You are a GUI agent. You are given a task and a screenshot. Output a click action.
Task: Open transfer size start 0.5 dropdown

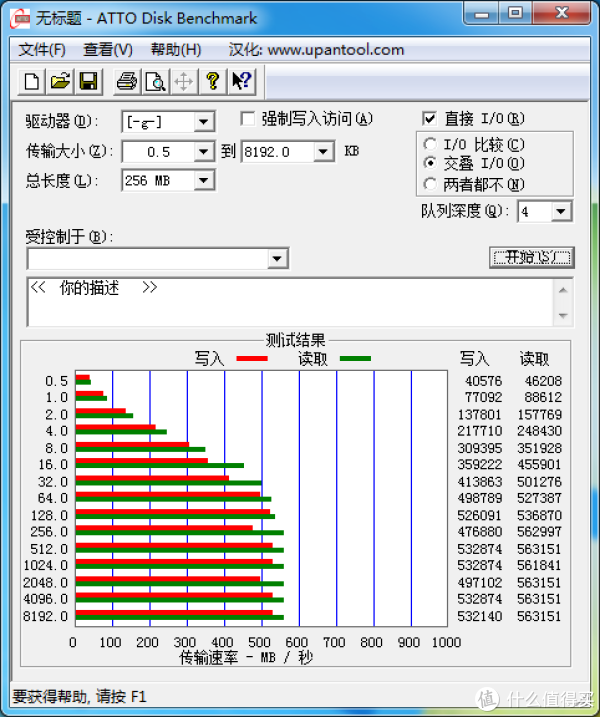204,151
